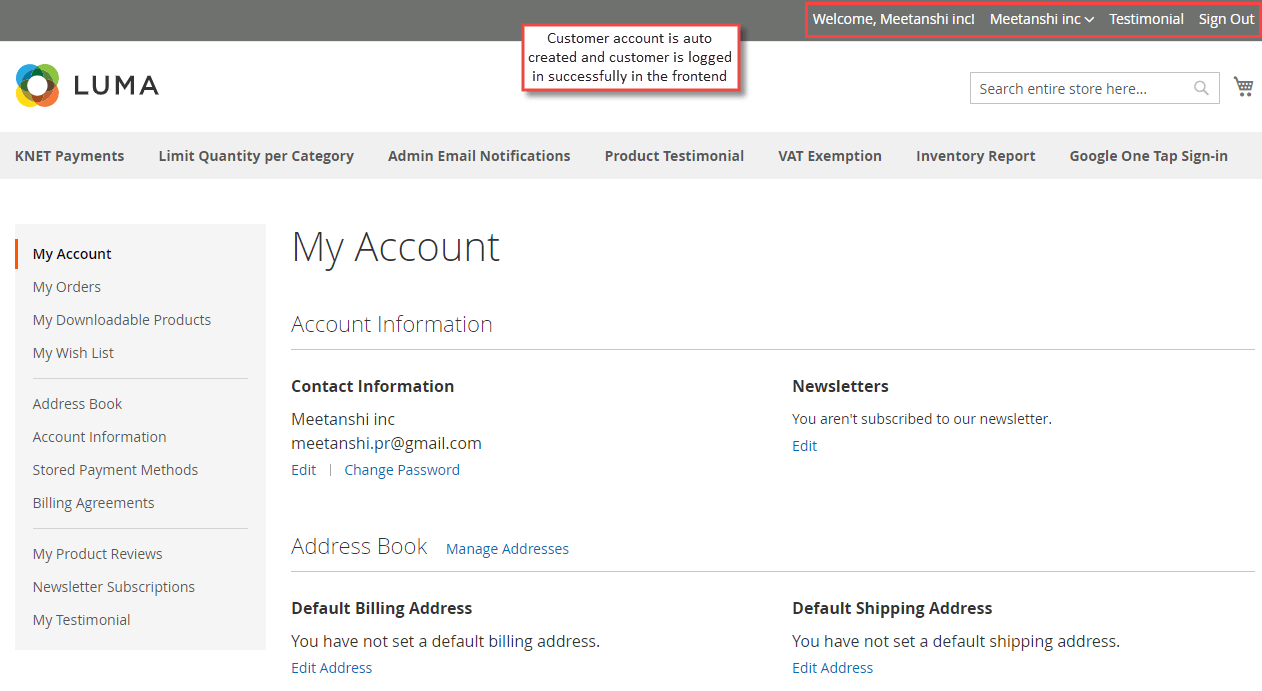This screenshot has height=691, width=1262.
Task: Edit Address under Default Shipping Address
Action: point(832,668)
